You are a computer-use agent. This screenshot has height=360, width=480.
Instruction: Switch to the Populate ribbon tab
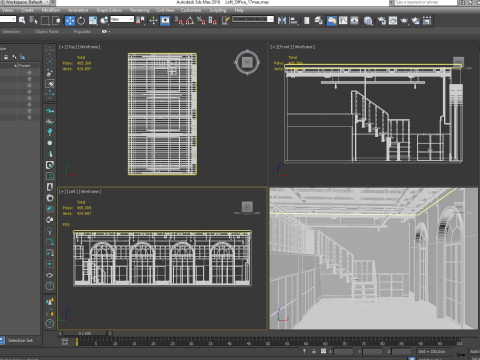82,31
